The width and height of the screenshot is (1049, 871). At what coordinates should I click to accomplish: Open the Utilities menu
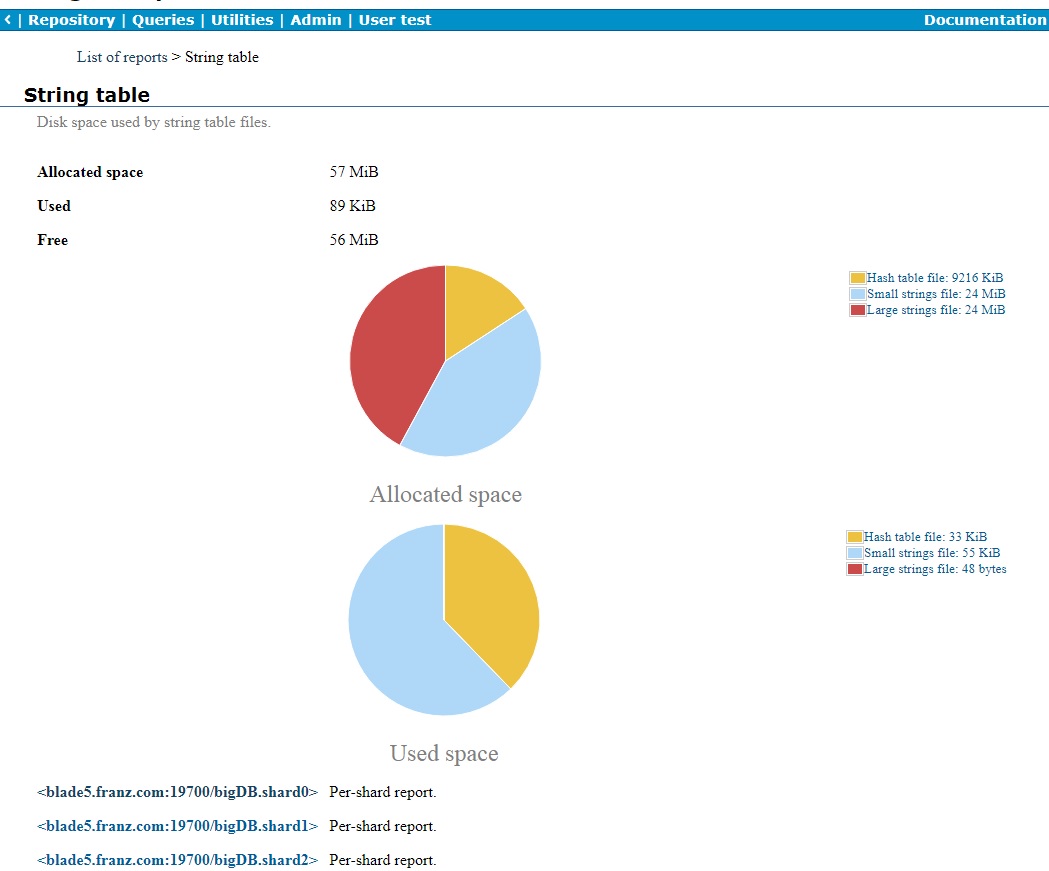241,19
